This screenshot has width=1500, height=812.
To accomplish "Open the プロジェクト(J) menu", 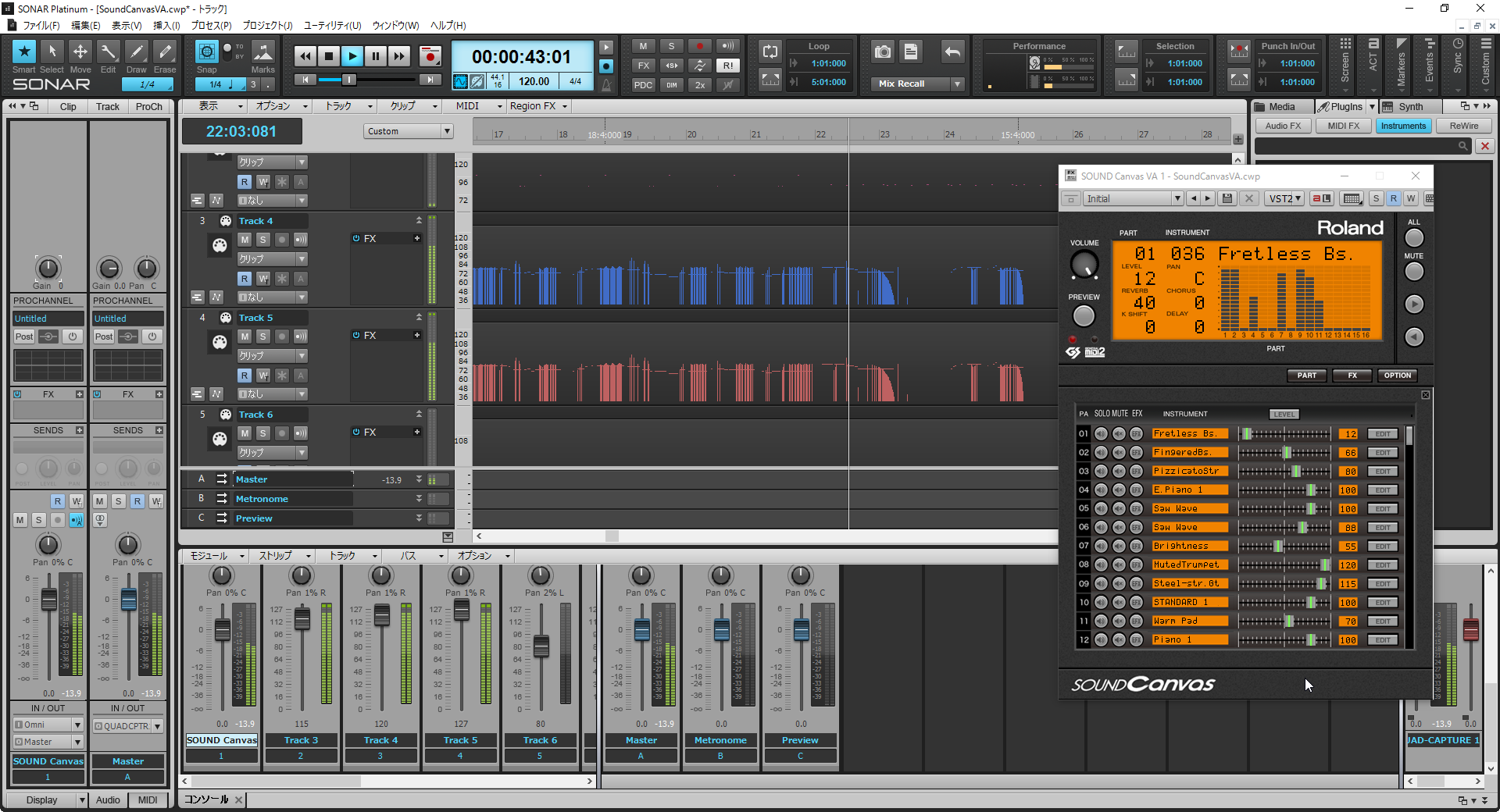I will point(267,26).
